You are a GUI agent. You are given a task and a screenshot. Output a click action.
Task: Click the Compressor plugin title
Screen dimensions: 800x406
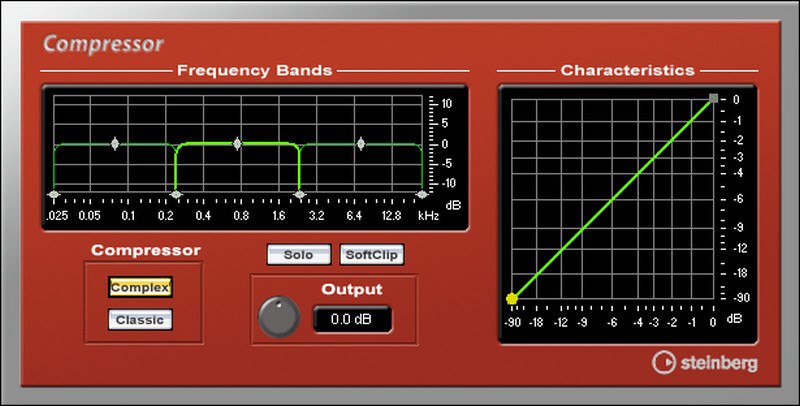104,44
